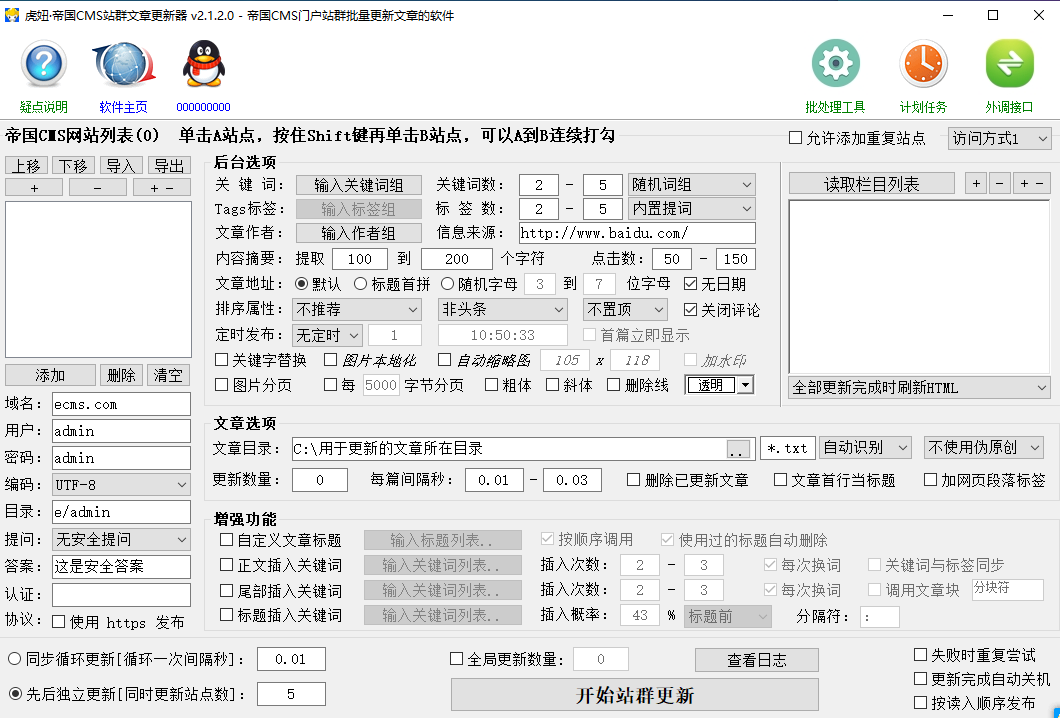Open the 不推荐 sort dropdown

point(357,310)
